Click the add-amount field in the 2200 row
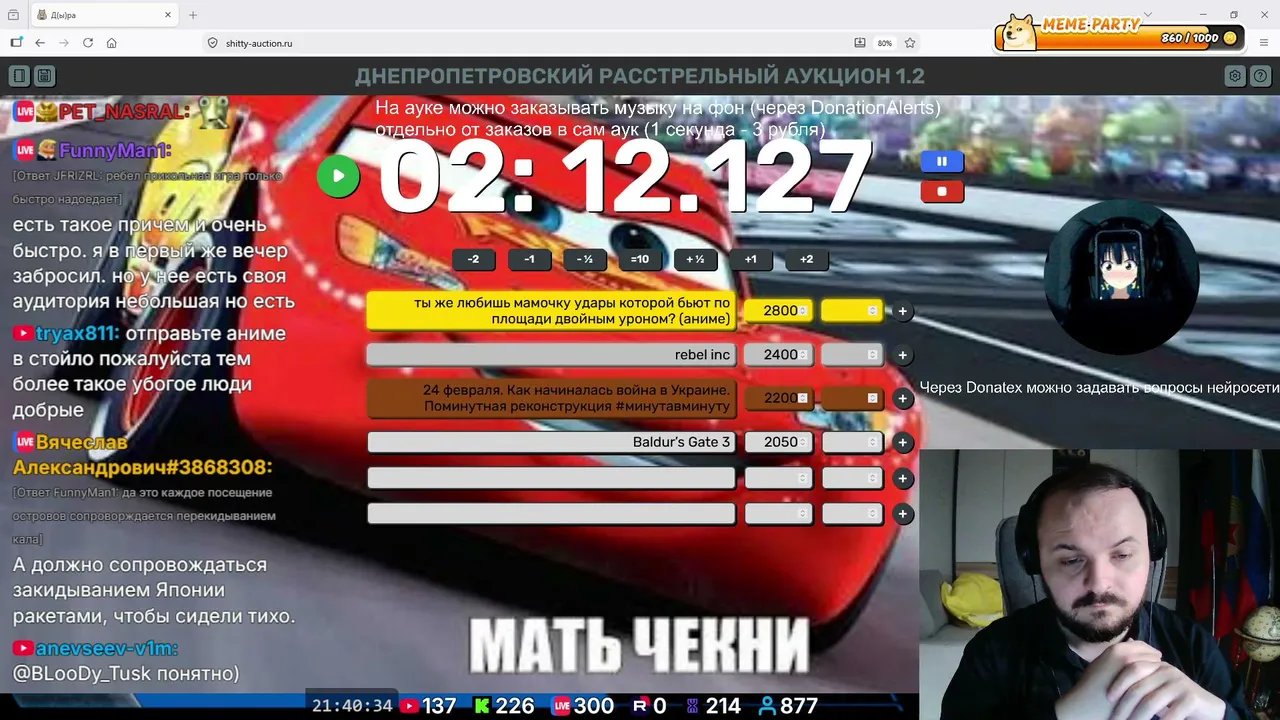The image size is (1280, 720). coord(851,398)
